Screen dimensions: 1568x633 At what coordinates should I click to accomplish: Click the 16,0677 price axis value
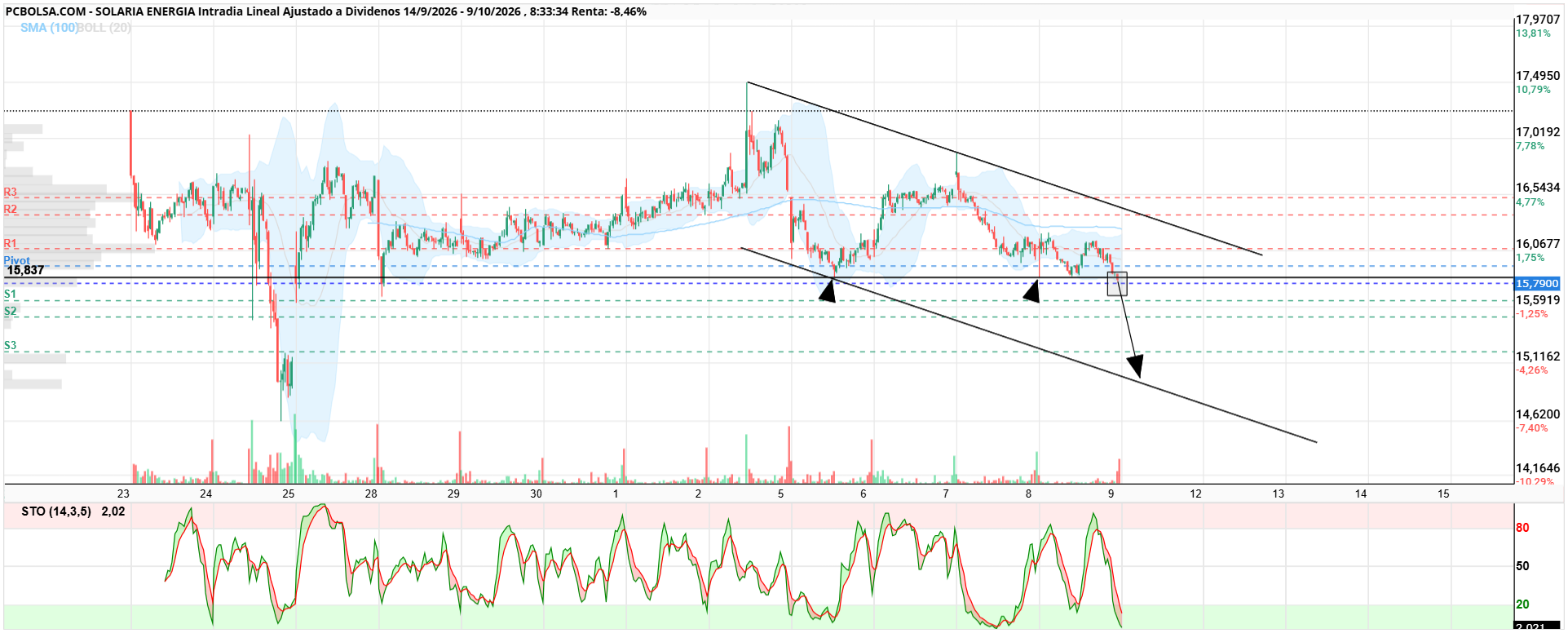(x=1538, y=244)
